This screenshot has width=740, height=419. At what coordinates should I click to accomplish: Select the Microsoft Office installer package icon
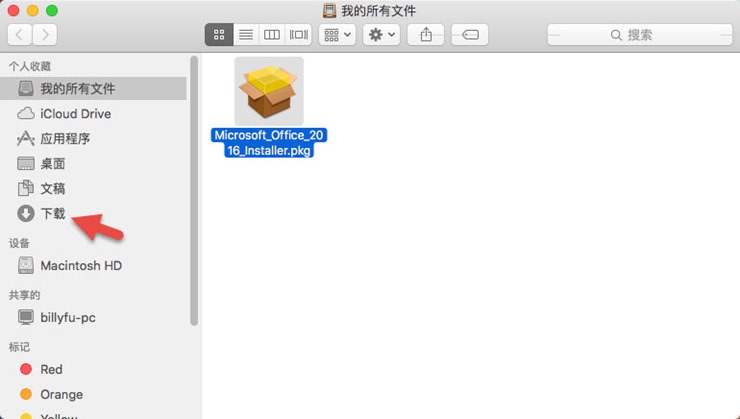tap(269, 91)
